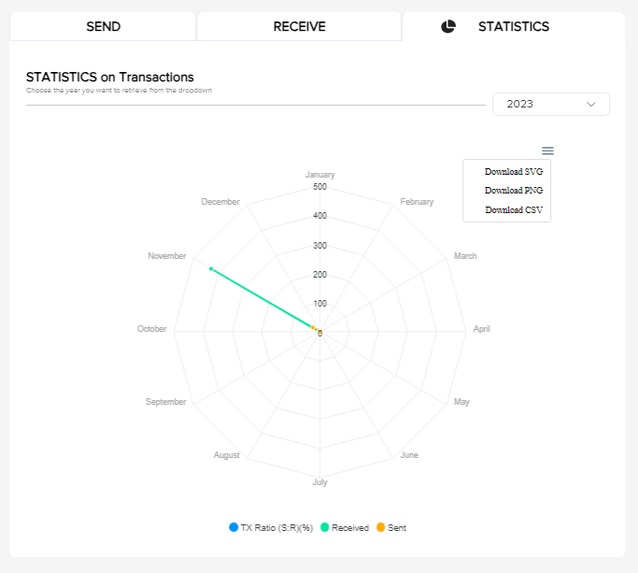Click the green Received legend marker
Viewport: 638px width, 573px height.
325,527
